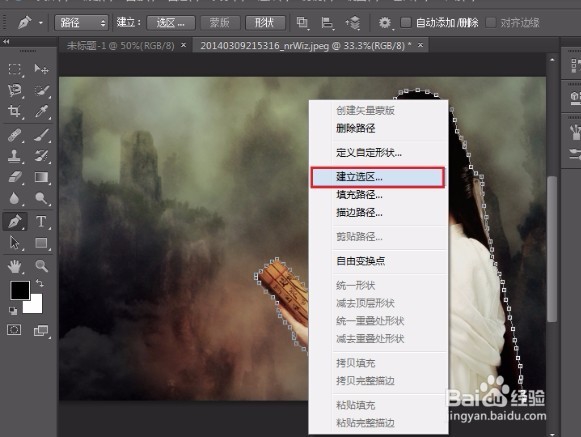Select the Pen tool in toolbox
The width and height of the screenshot is (581, 437).
point(14,222)
